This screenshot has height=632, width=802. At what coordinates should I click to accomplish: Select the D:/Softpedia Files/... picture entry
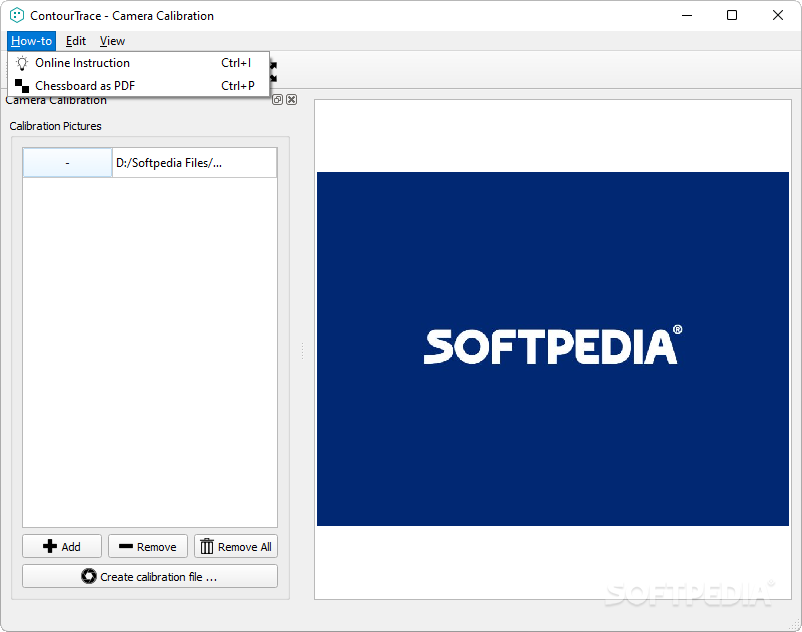tap(194, 163)
